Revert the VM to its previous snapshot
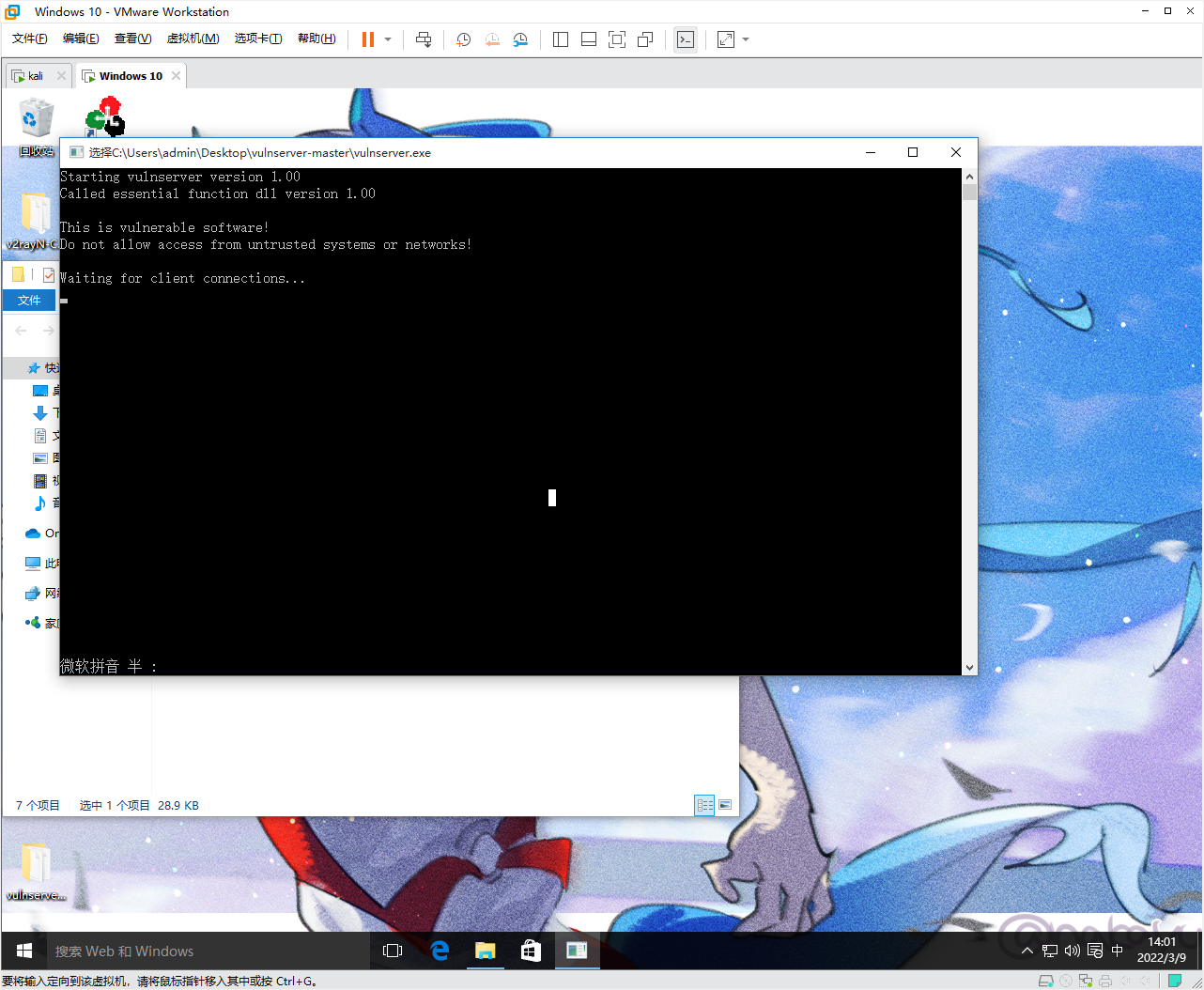The width and height of the screenshot is (1204, 990). (492, 39)
